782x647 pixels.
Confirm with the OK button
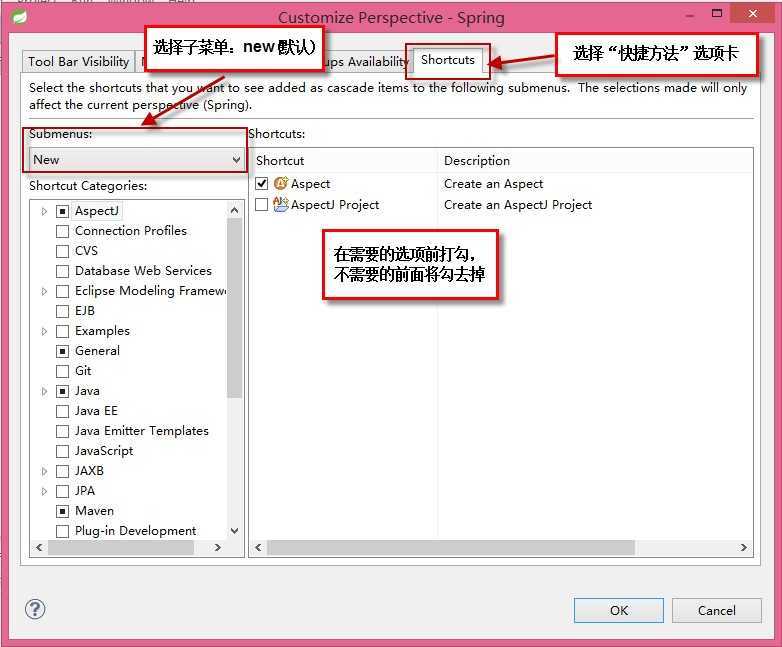pyautogui.click(x=618, y=611)
